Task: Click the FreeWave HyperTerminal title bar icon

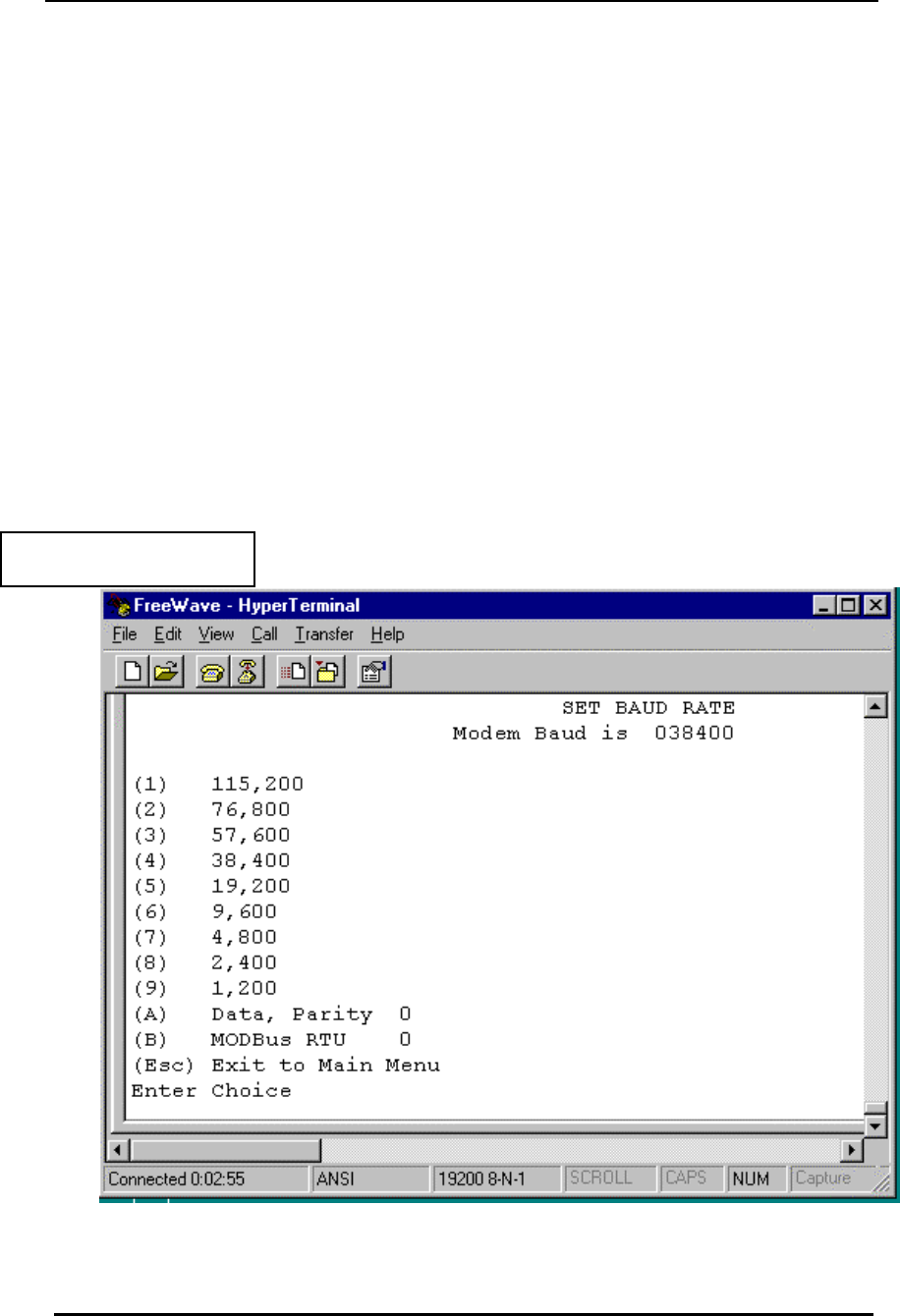Action: (x=120, y=606)
